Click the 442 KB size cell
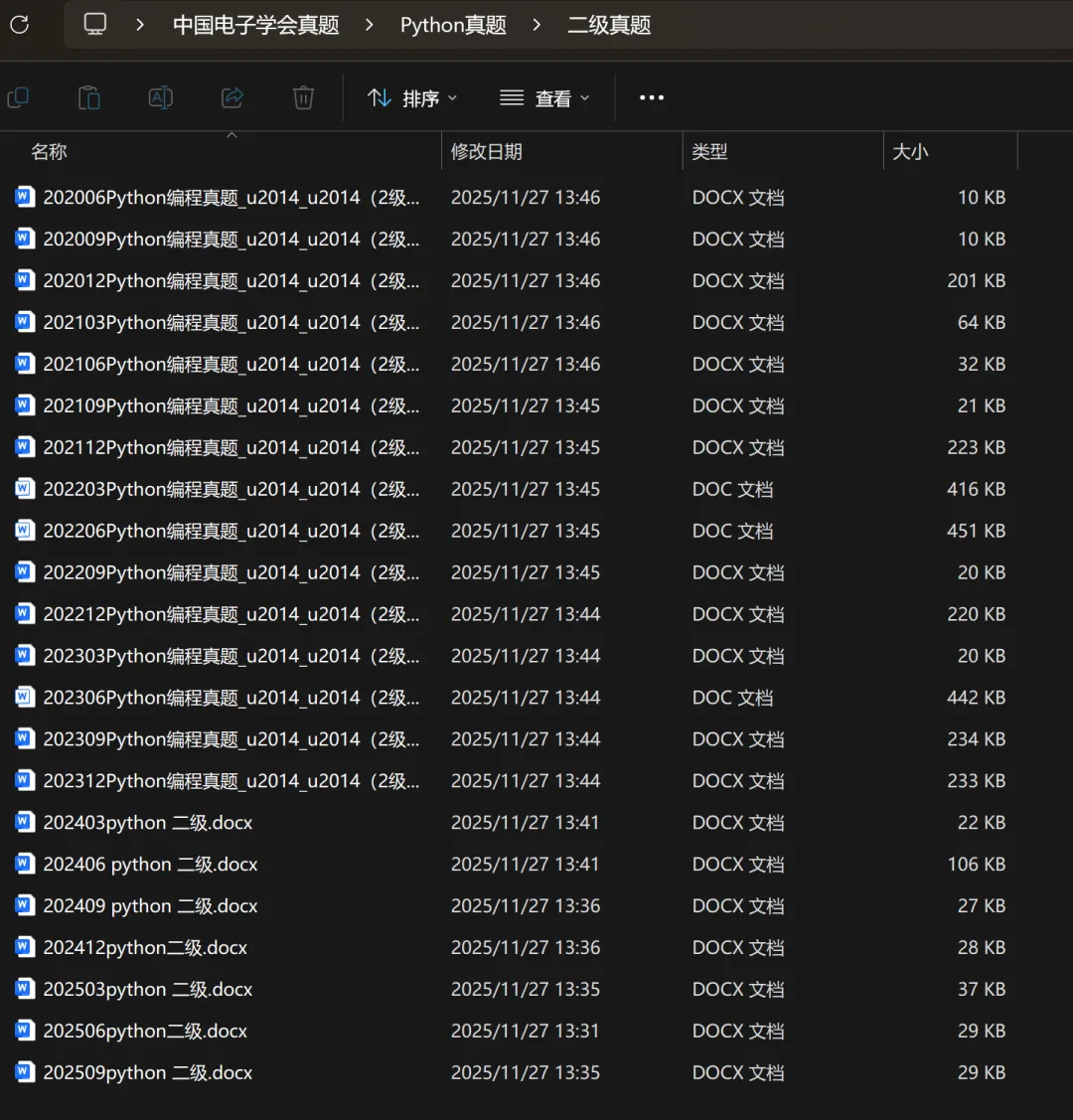Image resolution: width=1073 pixels, height=1120 pixels. [976, 698]
